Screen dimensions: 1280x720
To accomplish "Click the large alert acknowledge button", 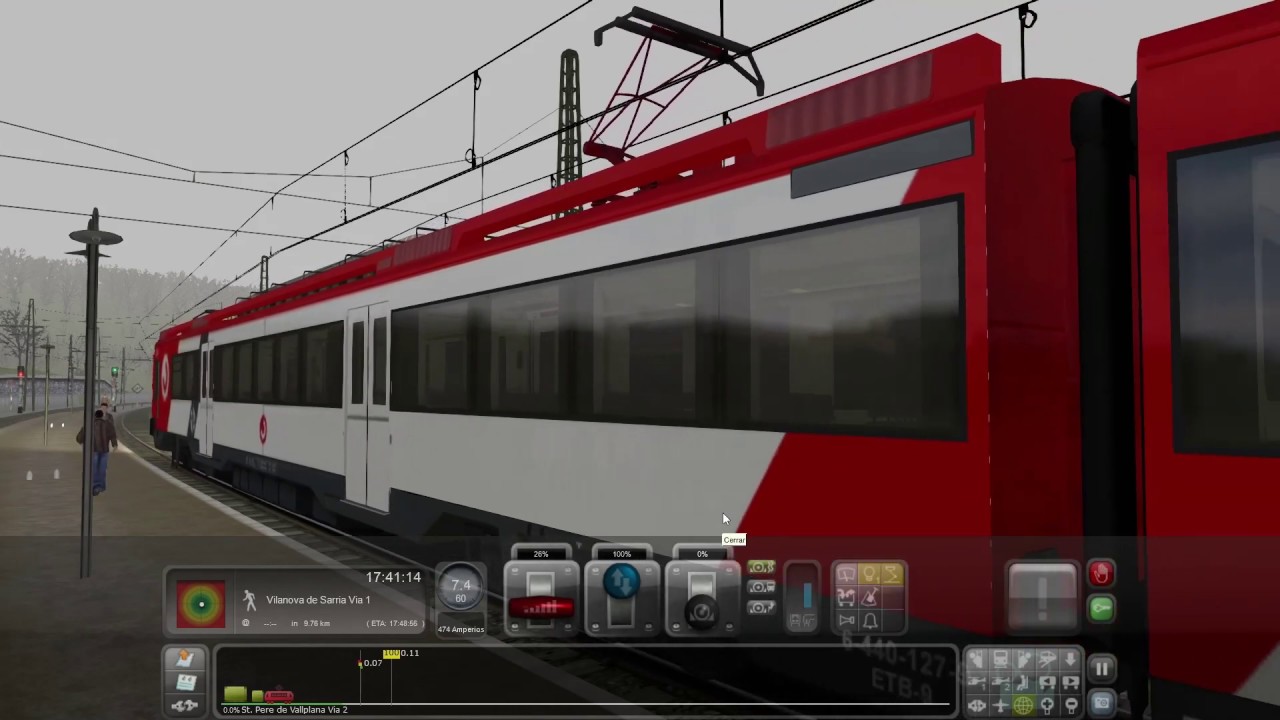I will click(x=1042, y=595).
